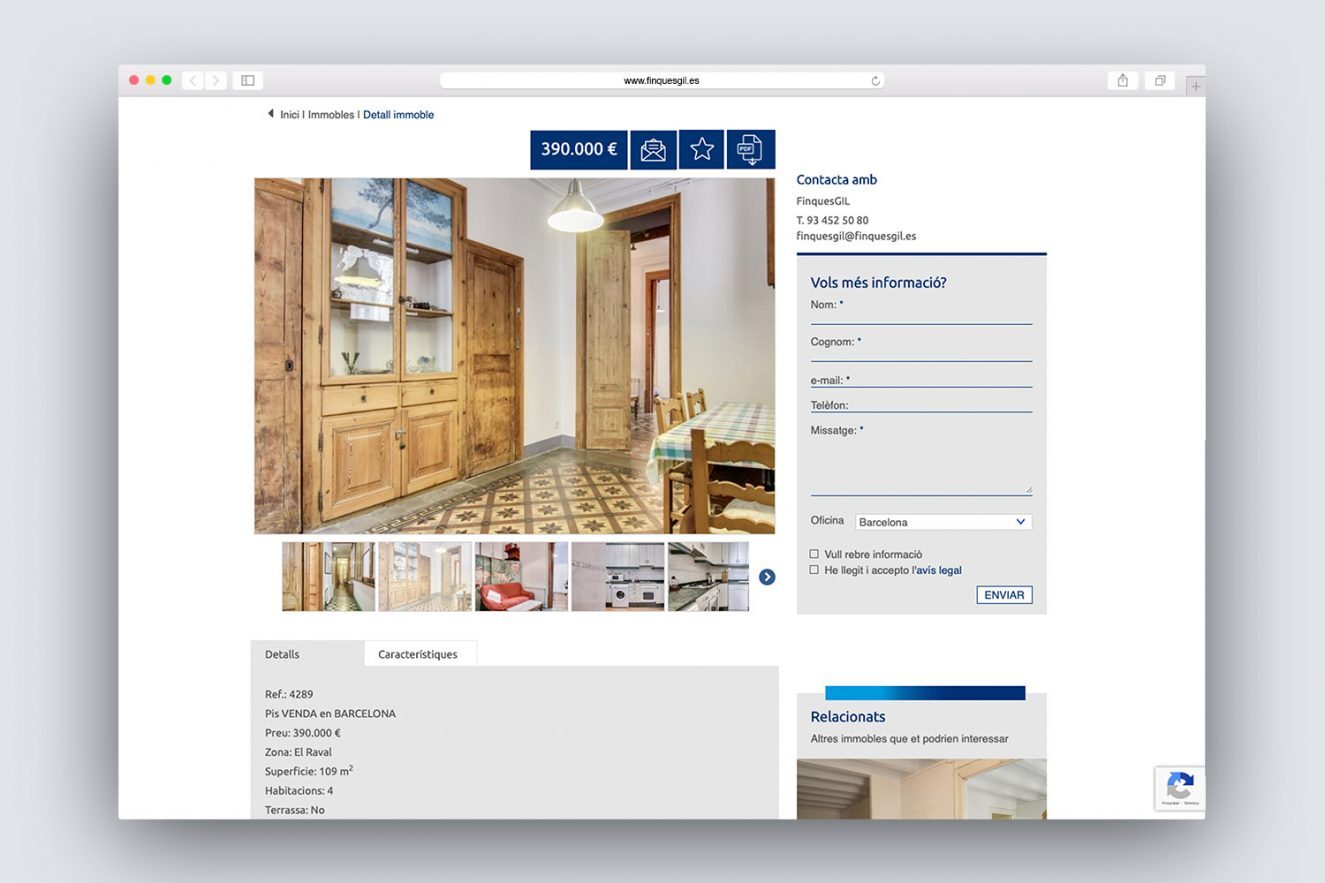
Task: Click the reload icon in the address bar
Action: 875,80
